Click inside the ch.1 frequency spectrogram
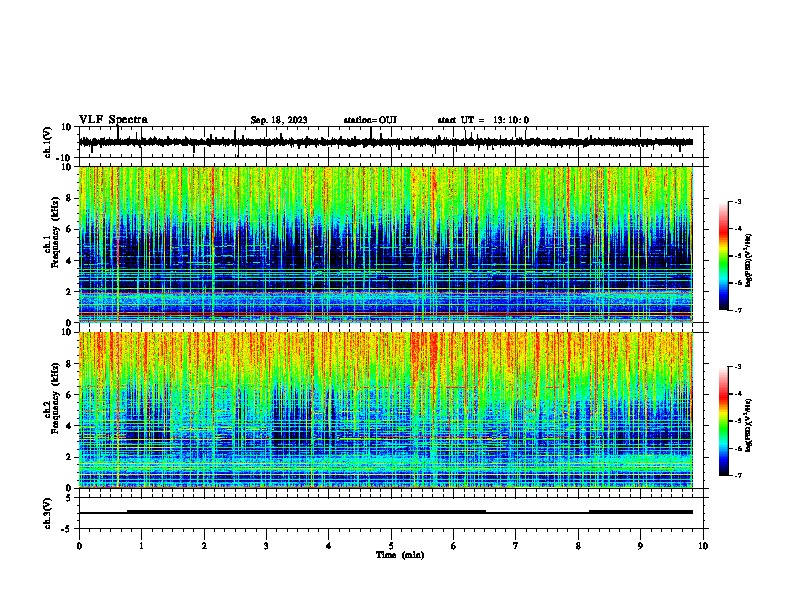 tap(386, 244)
